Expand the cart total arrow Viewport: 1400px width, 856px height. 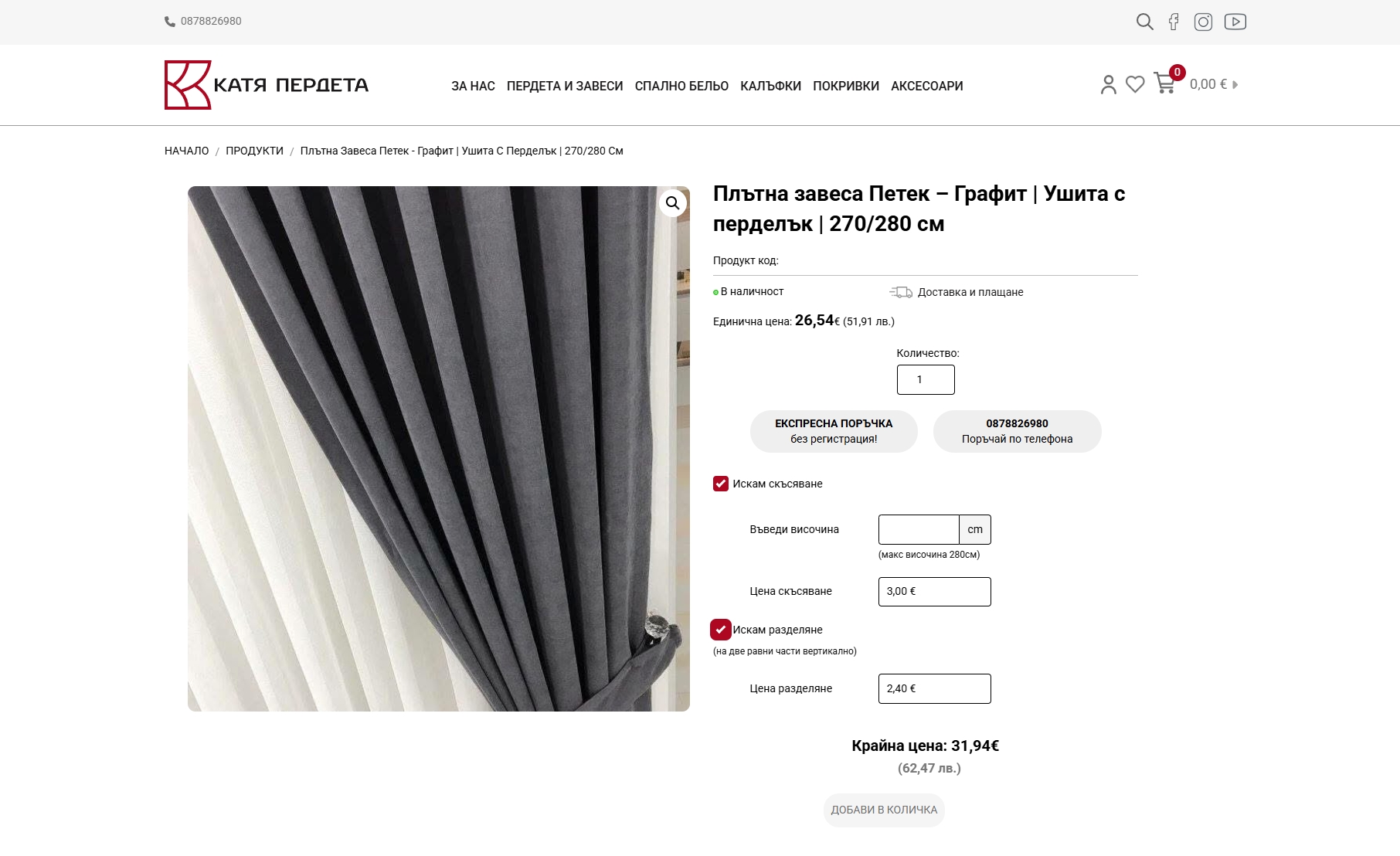coord(1235,85)
